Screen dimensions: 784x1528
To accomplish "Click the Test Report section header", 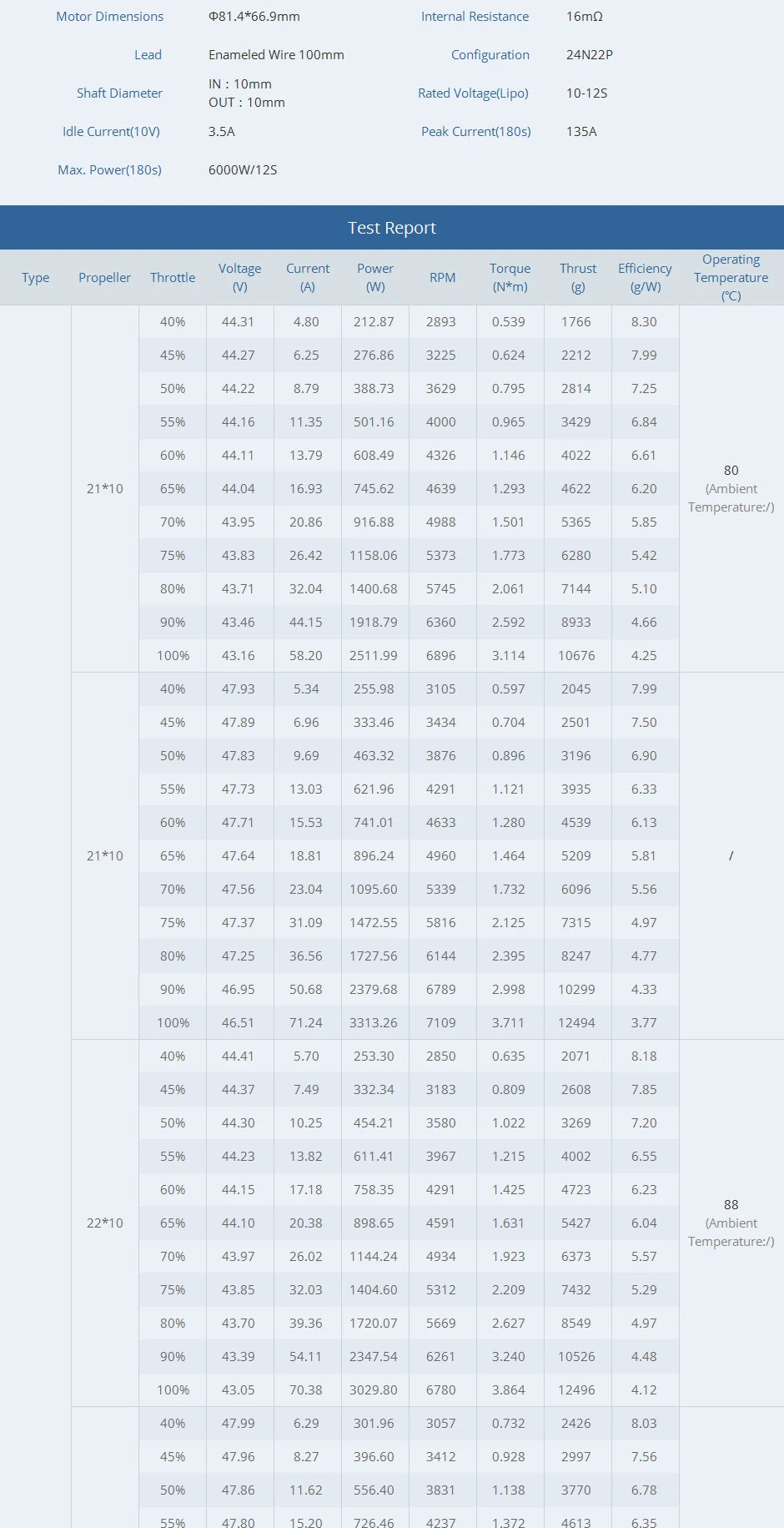I will pyautogui.click(x=392, y=228).
